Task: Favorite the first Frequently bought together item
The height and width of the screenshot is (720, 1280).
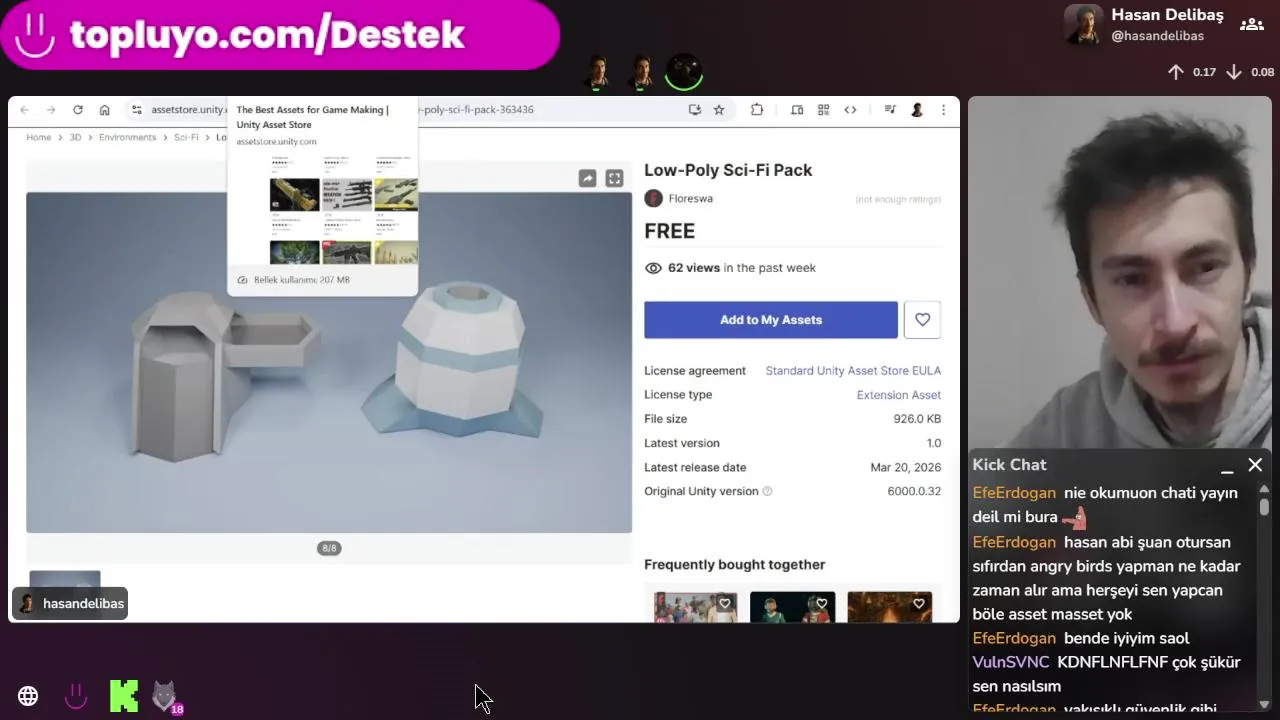Action: click(725, 604)
